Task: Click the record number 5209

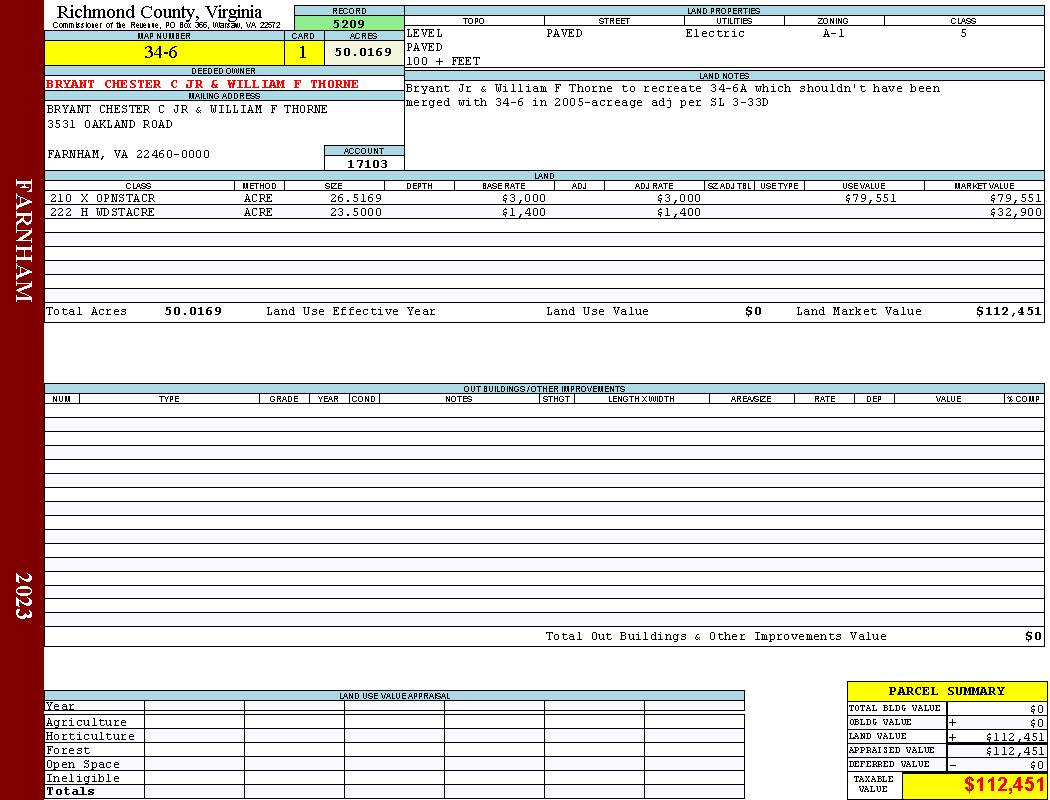Action: 349,23
